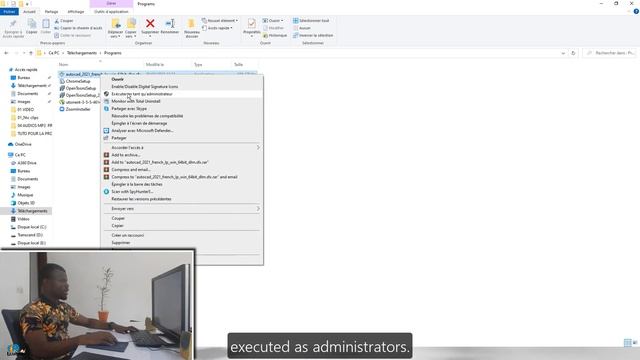Screen dimensions: 640x360
Task: Choose Couper in the context menu
Action: point(118,218)
